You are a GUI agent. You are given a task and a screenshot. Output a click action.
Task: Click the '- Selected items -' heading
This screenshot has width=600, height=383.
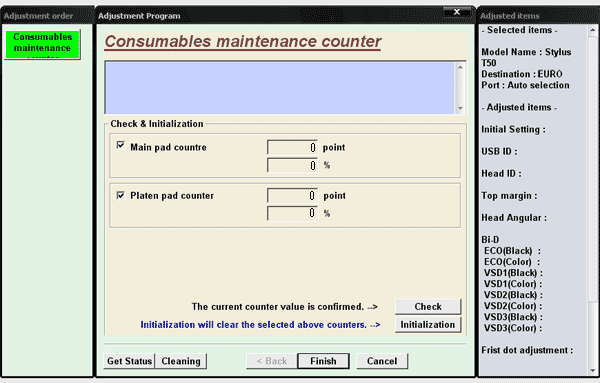[519, 30]
